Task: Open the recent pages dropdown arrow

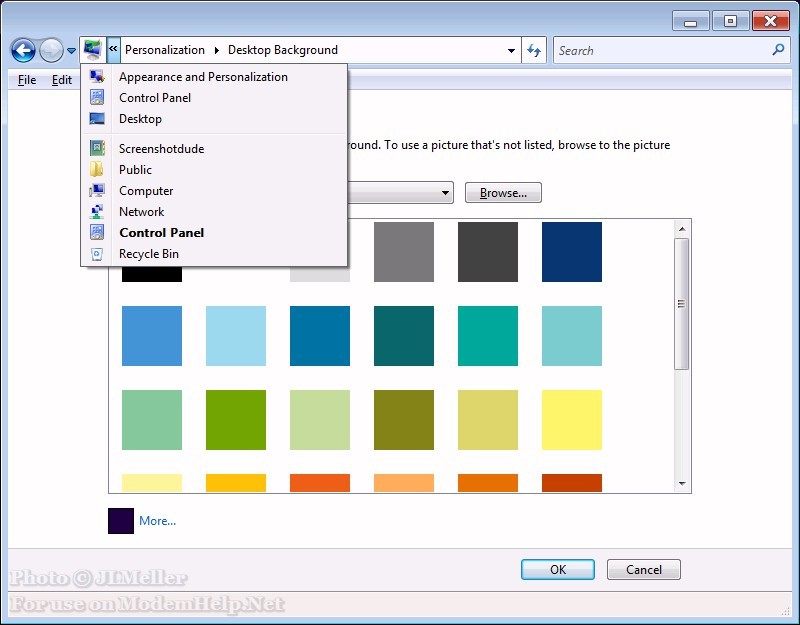Action: click(x=71, y=51)
